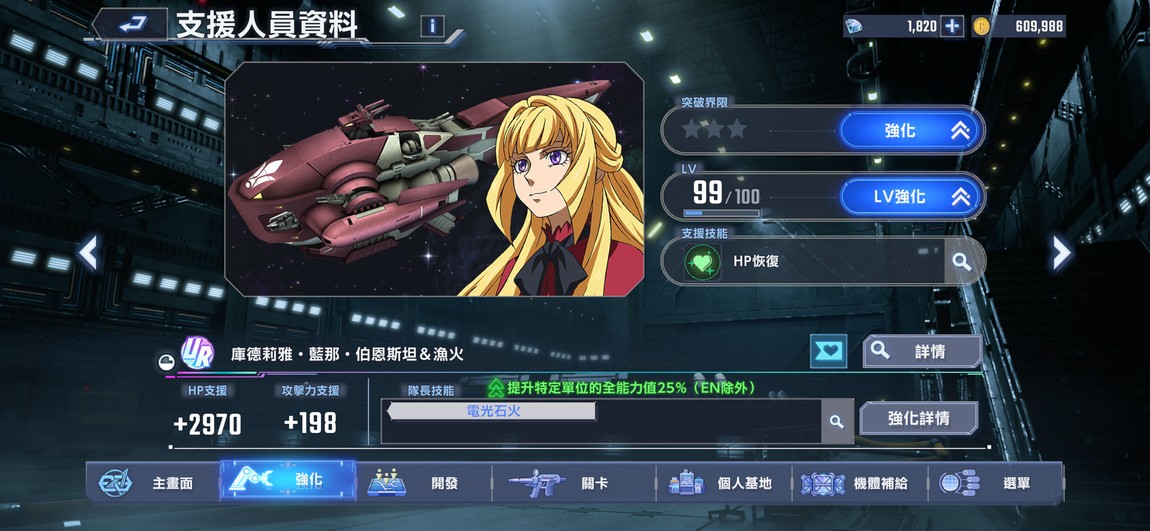Click the back arrow icon

[x=132, y=25]
